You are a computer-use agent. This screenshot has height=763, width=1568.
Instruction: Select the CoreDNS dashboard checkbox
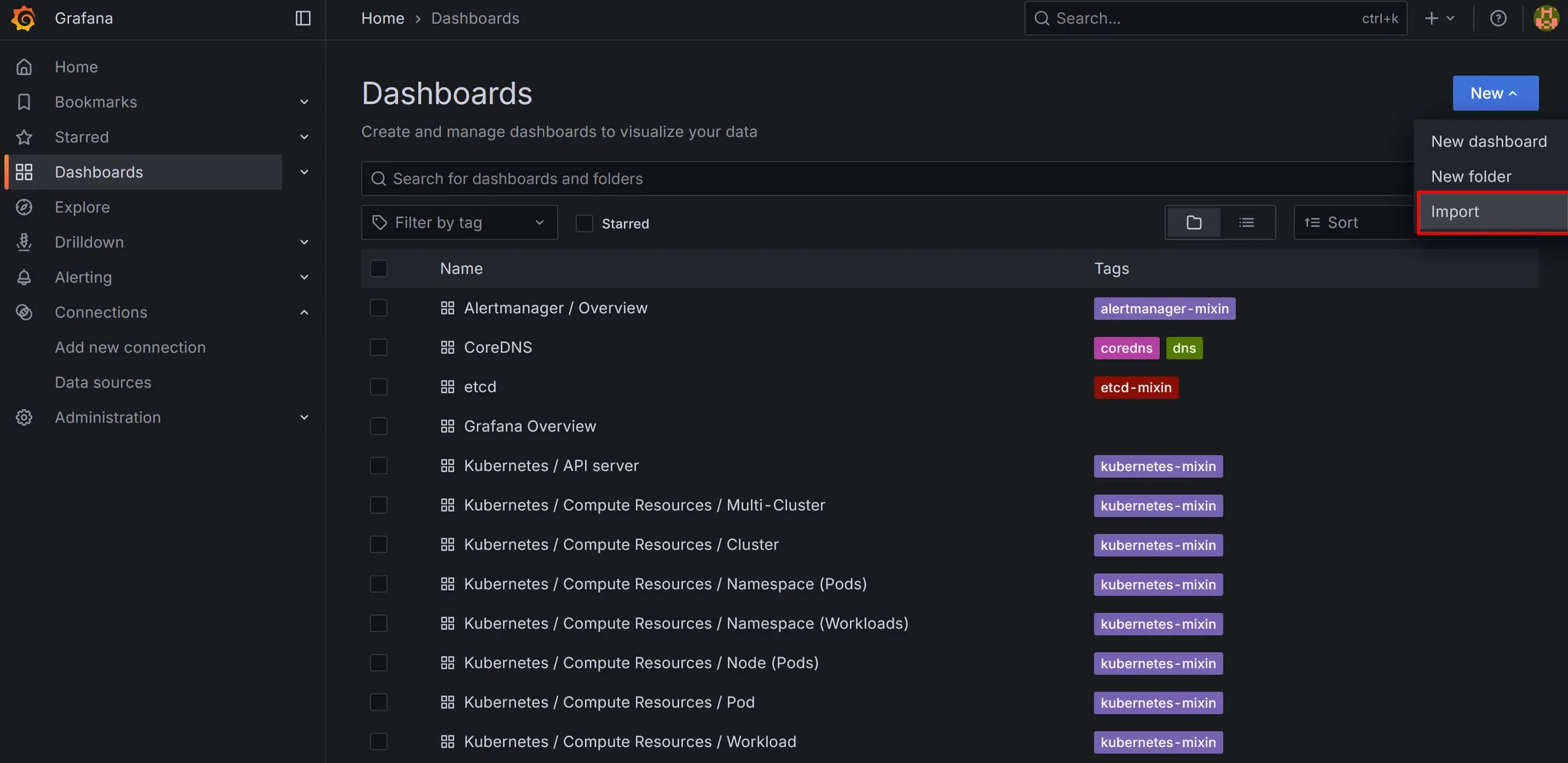[x=379, y=348]
